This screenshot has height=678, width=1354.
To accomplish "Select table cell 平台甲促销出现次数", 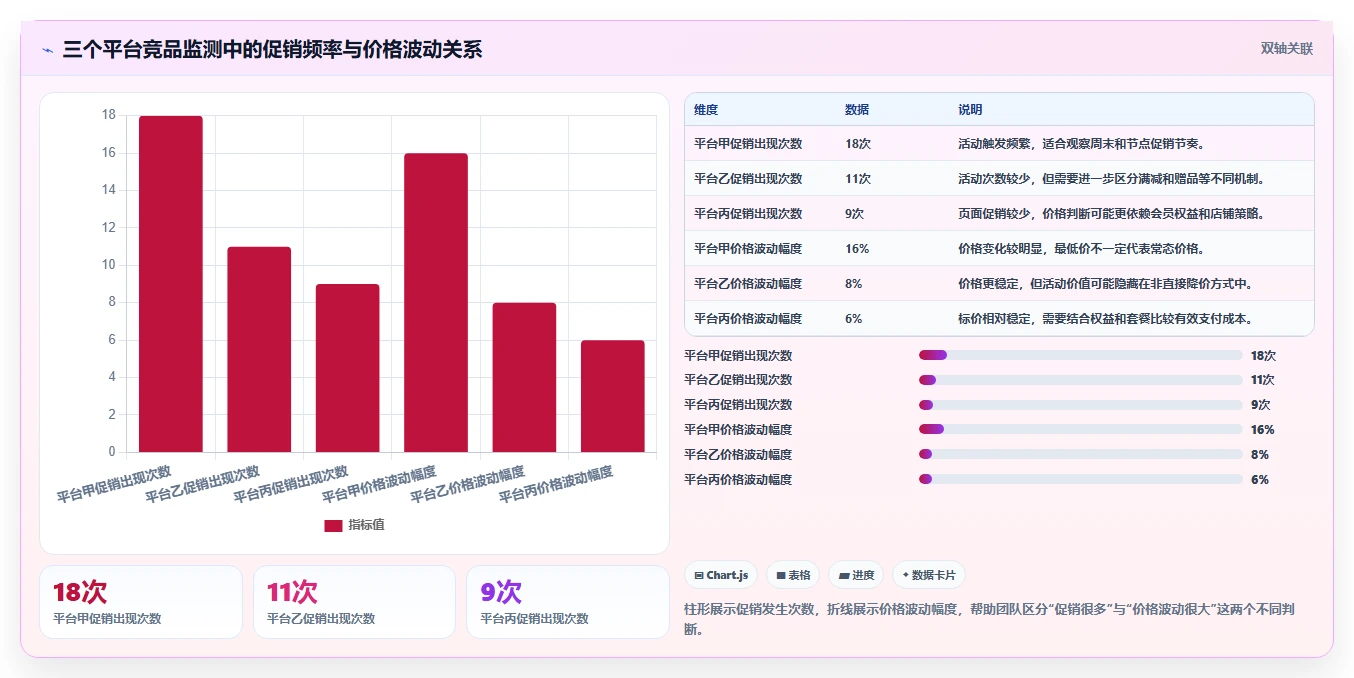I will [x=748, y=144].
